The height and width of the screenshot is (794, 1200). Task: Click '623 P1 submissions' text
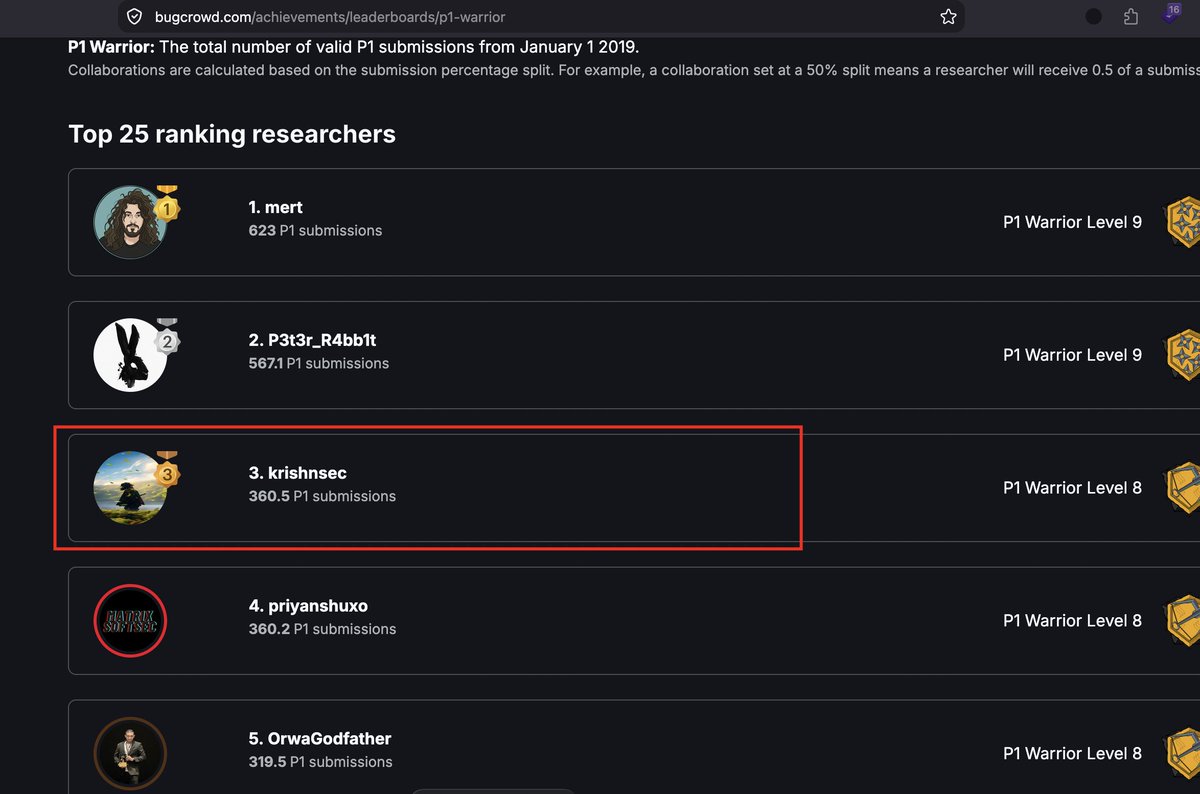click(315, 230)
